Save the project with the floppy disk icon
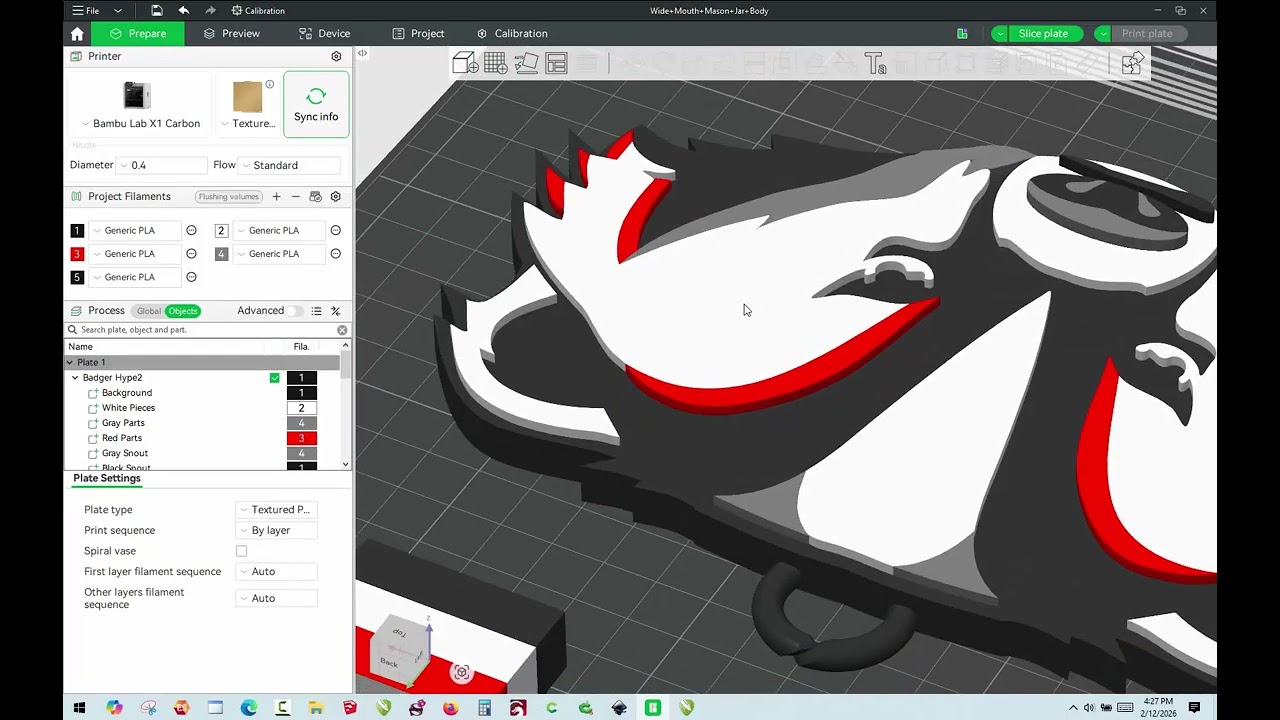 click(157, 10)
